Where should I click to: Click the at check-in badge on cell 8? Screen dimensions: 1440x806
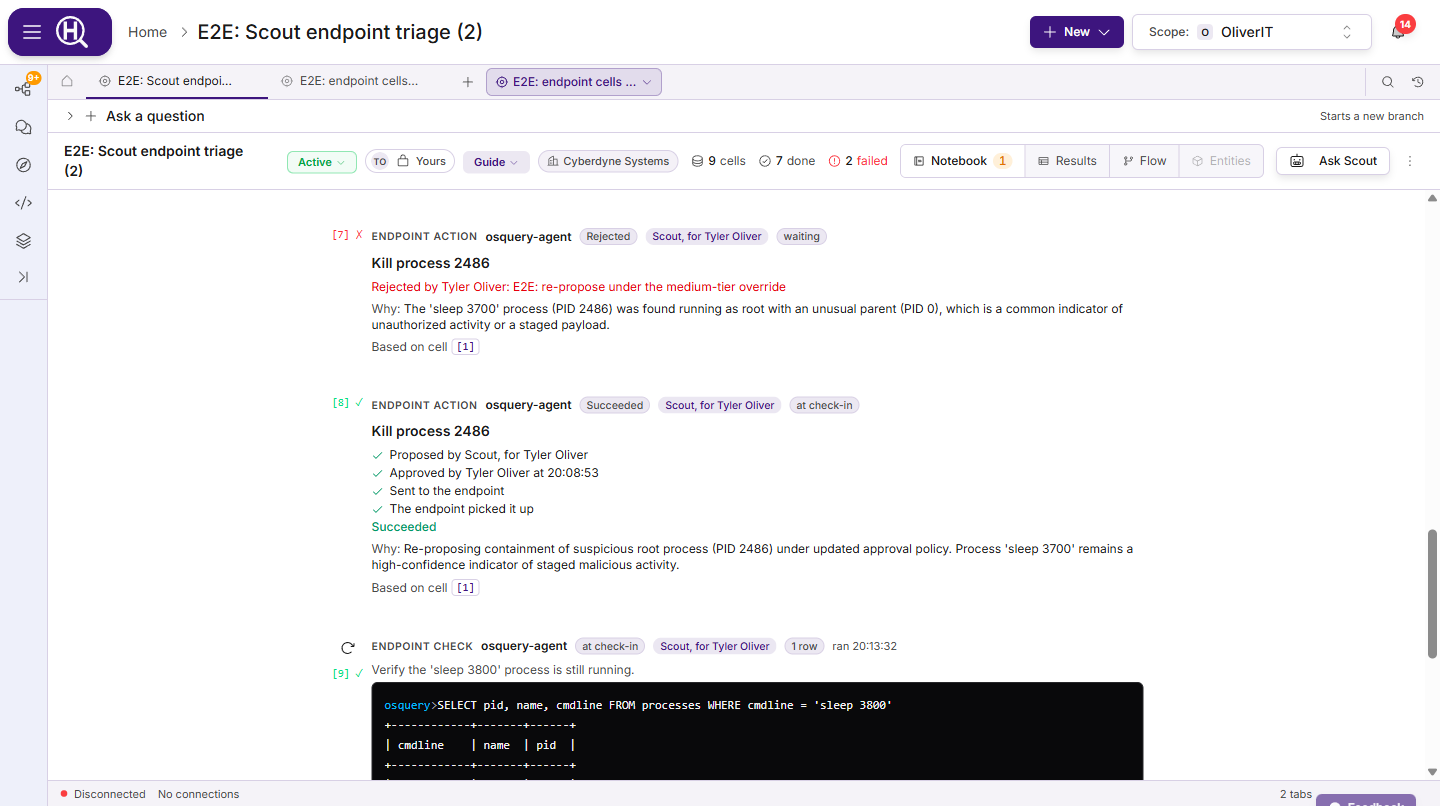[x=825, y=405]
